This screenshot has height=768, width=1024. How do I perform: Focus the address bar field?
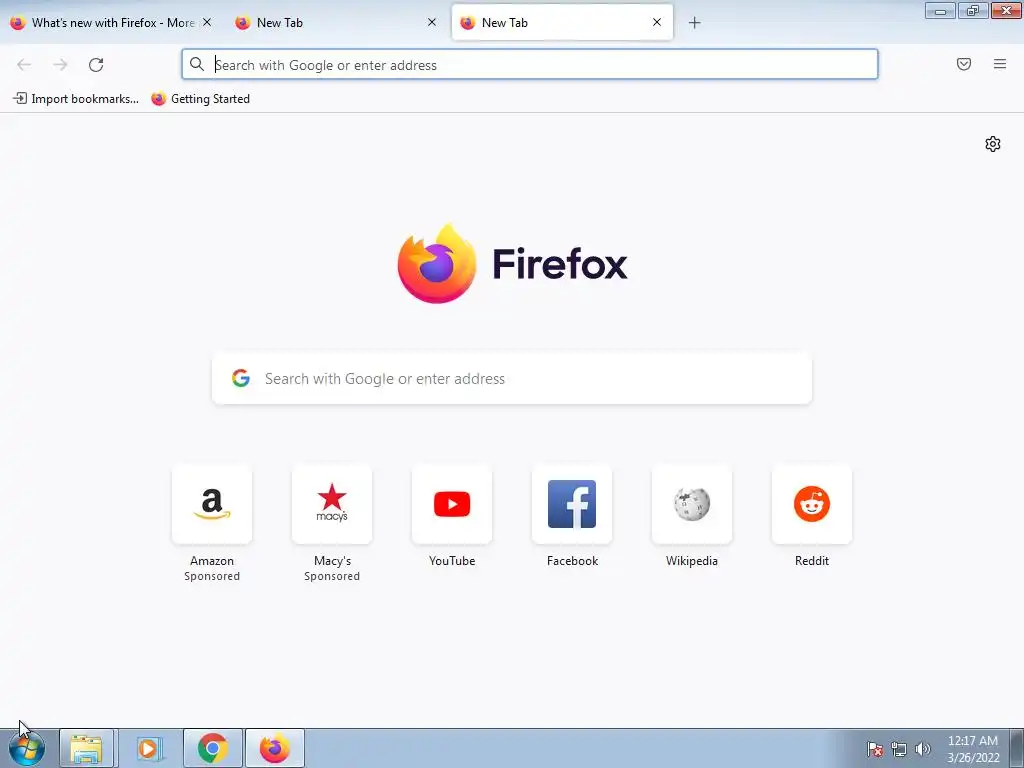[x=530, y=64]
